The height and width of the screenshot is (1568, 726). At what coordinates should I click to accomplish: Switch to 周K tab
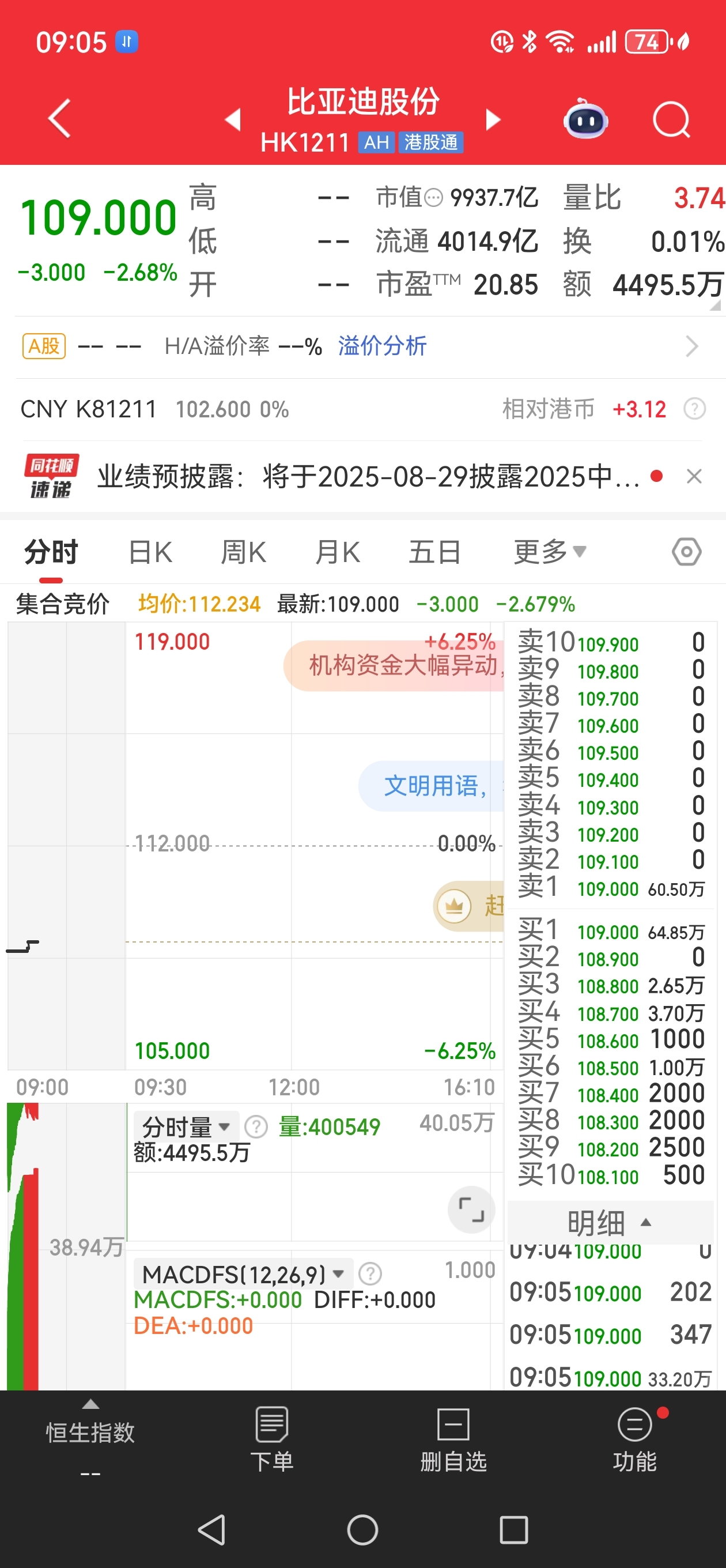tap(243, 552)
